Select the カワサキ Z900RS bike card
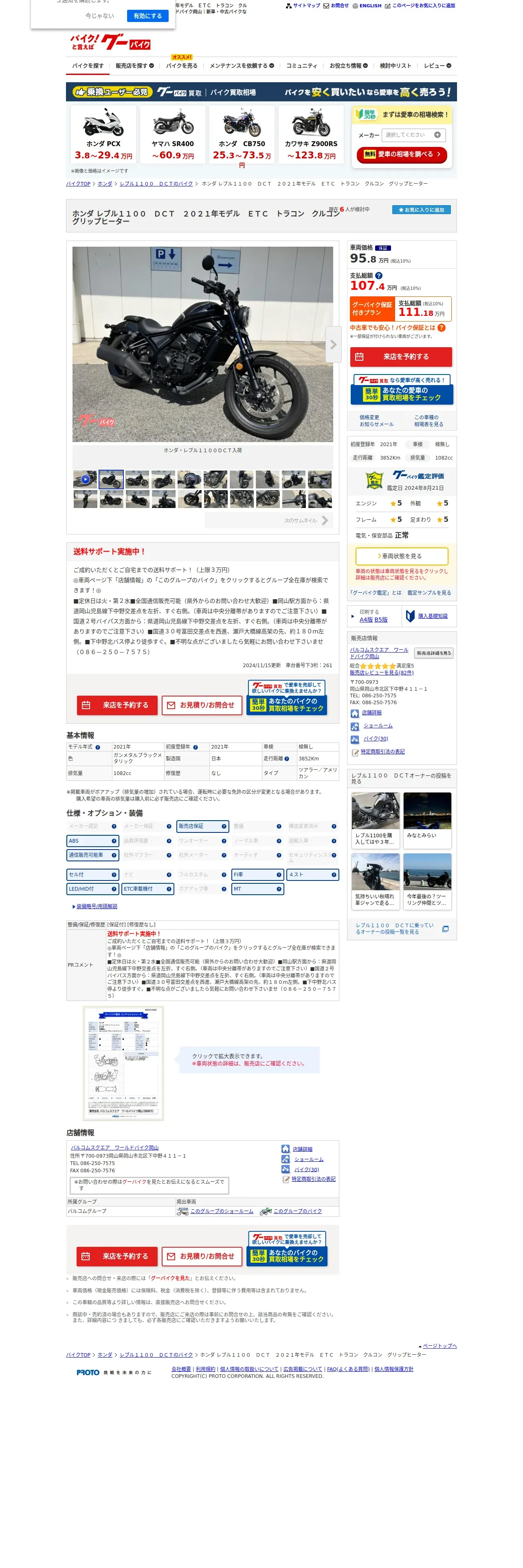 [x=311, y=134]
